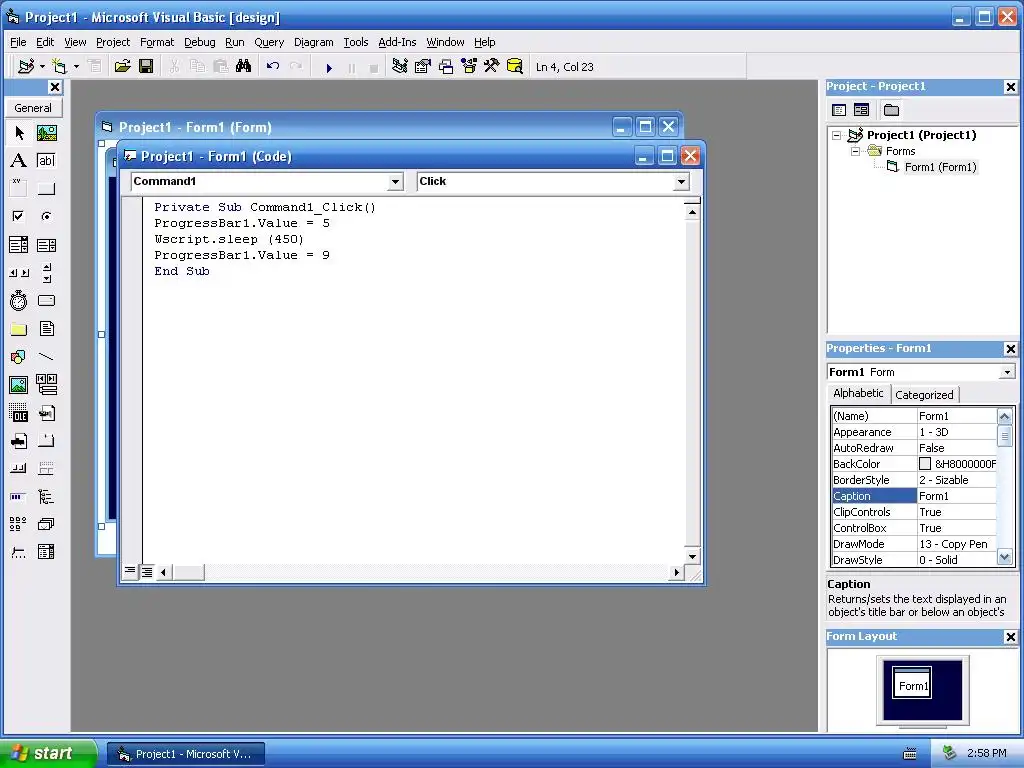Open the Add-Ins menu
The height and width of the screenshot is (768, 1024).
397,42
